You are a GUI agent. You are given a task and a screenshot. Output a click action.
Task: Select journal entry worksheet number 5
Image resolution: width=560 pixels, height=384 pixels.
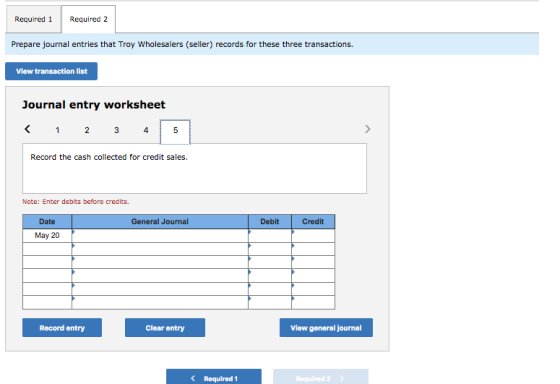click(175, 132)
